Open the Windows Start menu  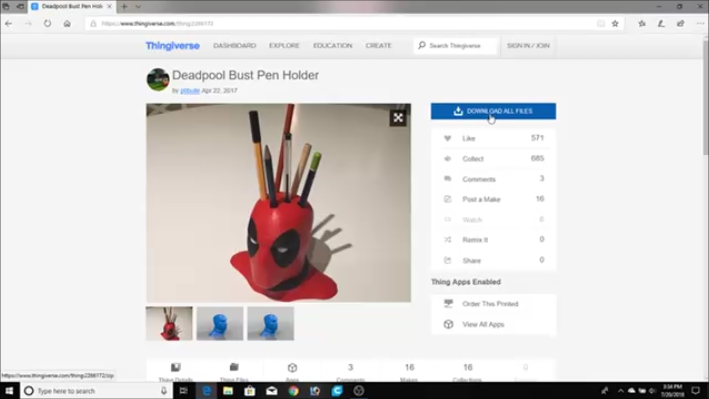point(9,391)
